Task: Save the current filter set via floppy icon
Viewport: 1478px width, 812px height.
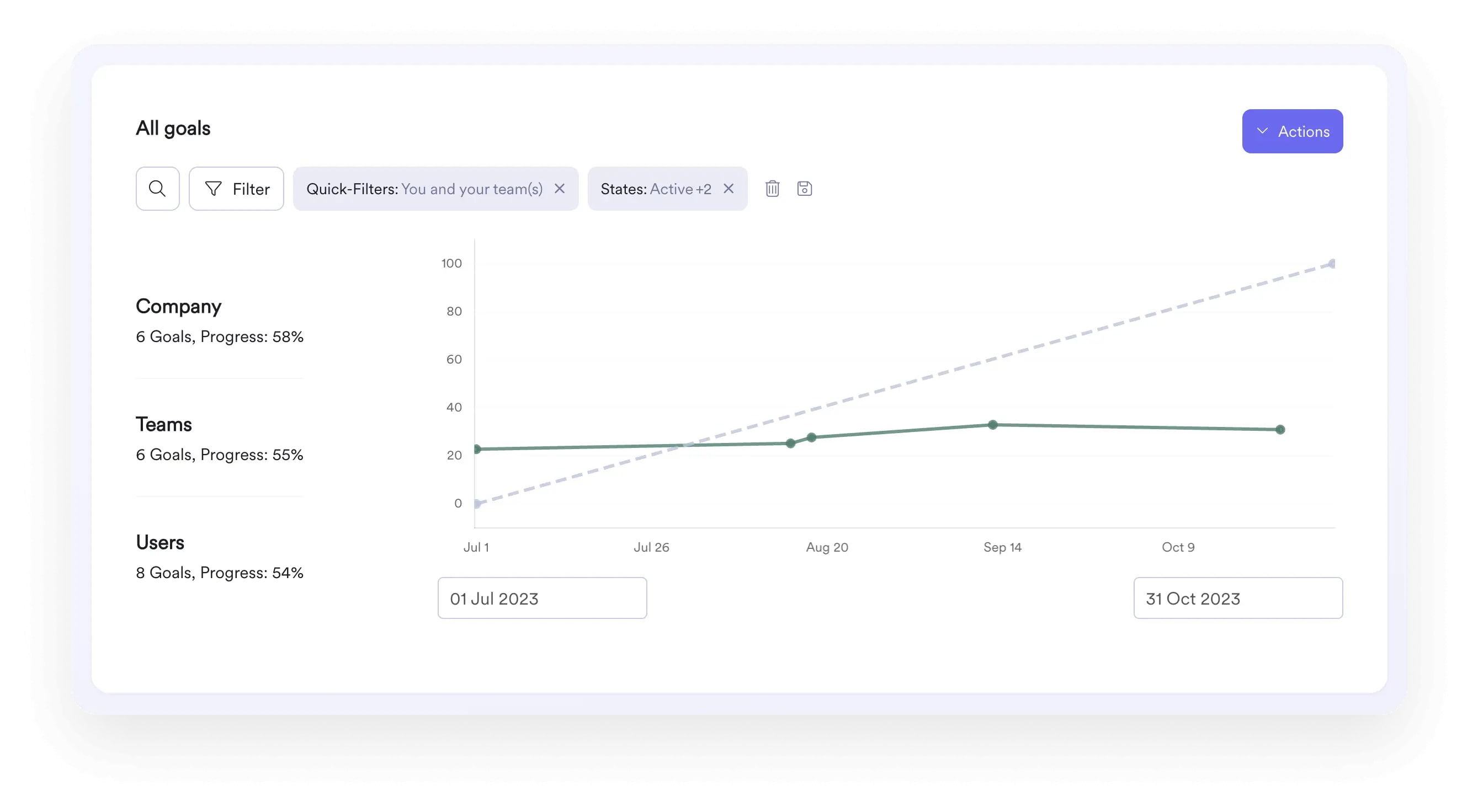Action: 804,189
